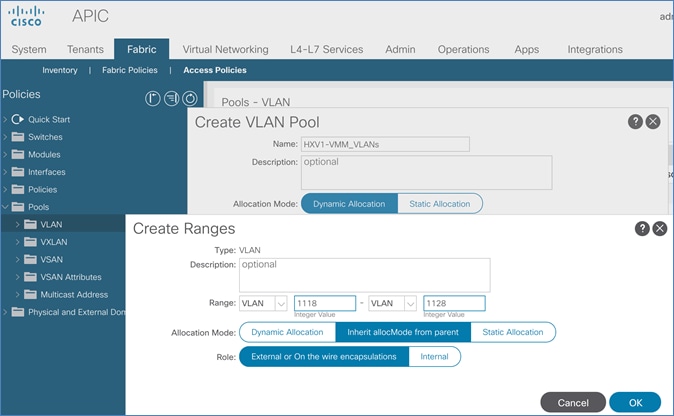Select Dynamic Allocation in Create VLAN Pool

pos(349,204)
